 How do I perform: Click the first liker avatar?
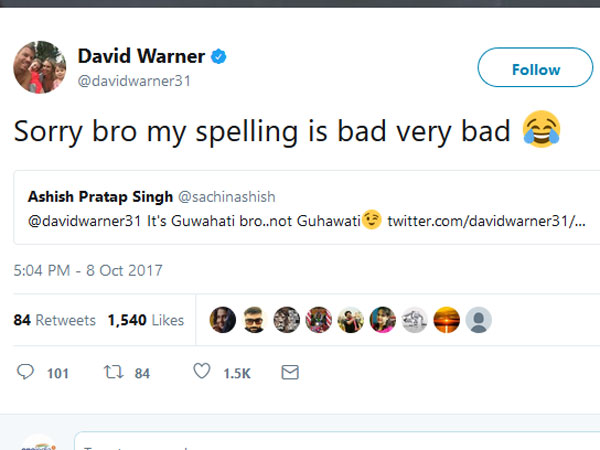(223, 320)
